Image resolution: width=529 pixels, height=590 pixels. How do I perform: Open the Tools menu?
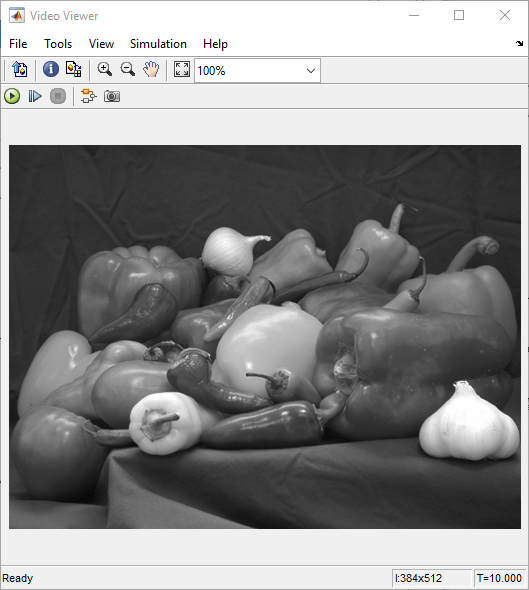click(58, 44)
